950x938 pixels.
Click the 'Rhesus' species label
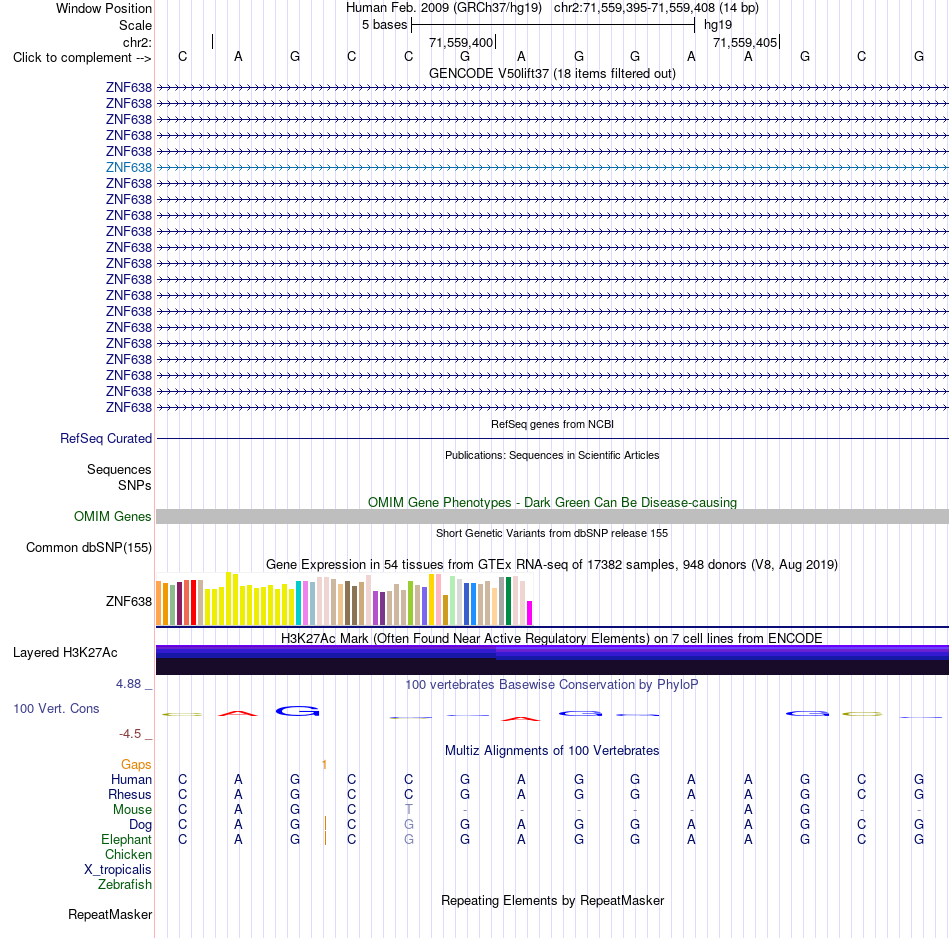130,794
